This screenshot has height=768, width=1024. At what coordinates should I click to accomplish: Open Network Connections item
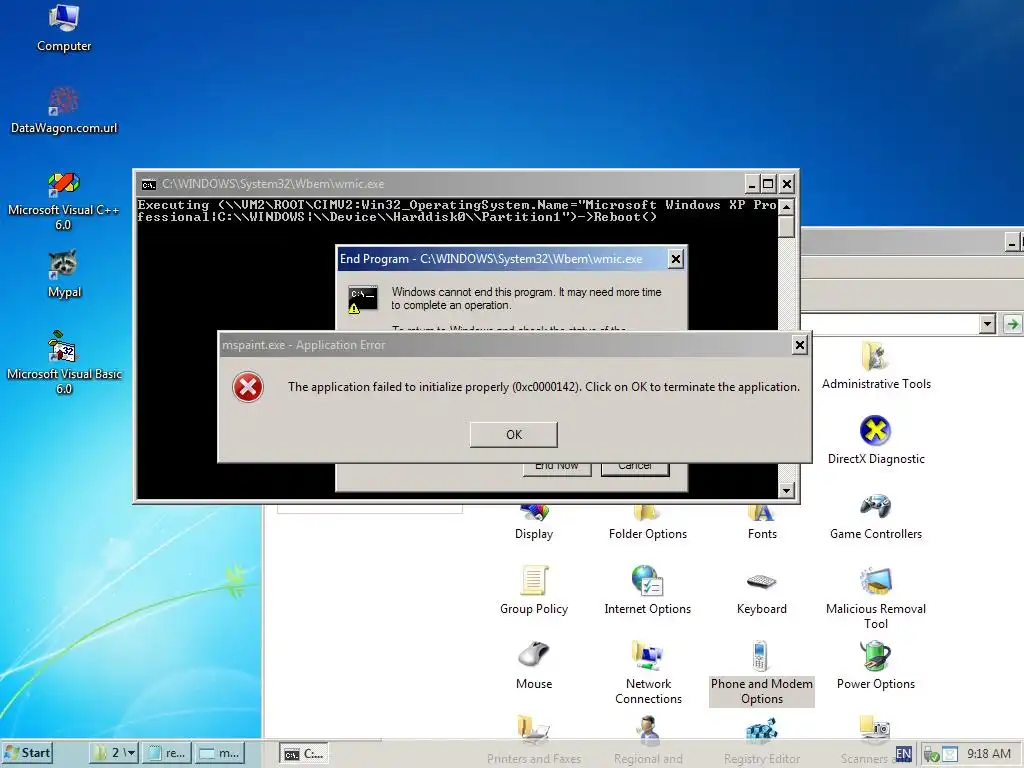(x=648, y=673)
